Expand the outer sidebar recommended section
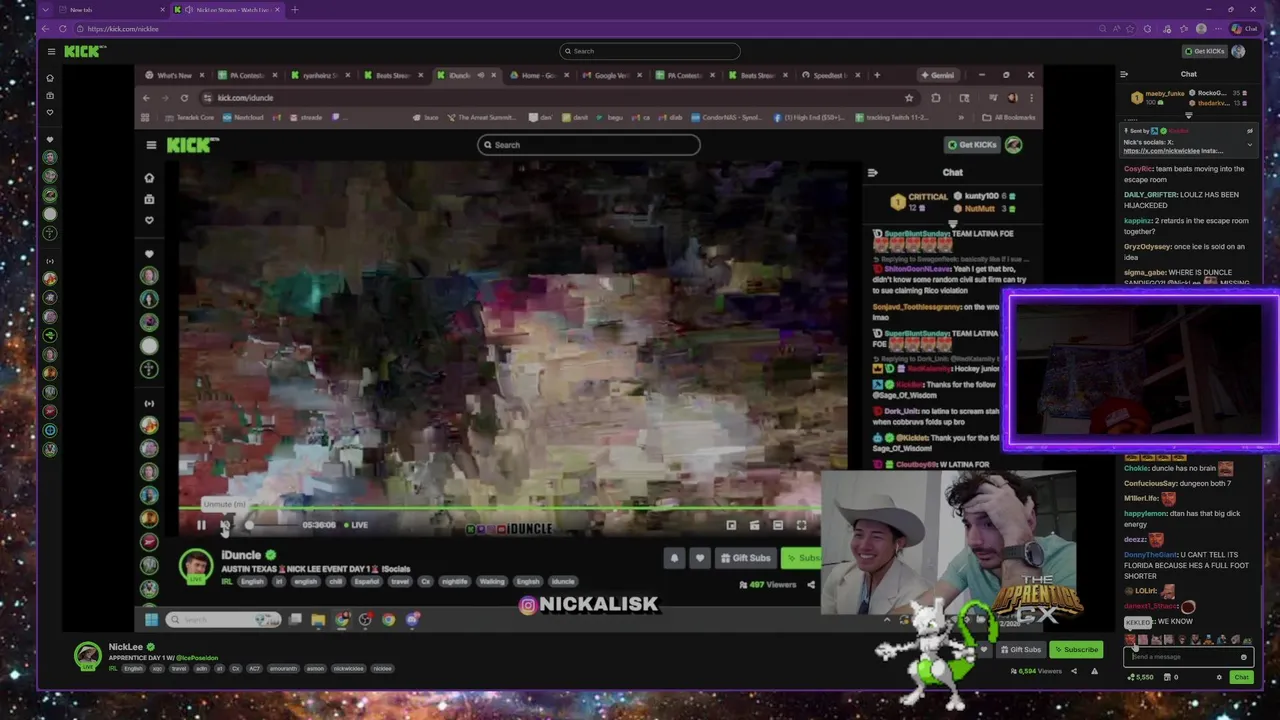Screen dimensions: 1280x720 click(x=50, y=261)
